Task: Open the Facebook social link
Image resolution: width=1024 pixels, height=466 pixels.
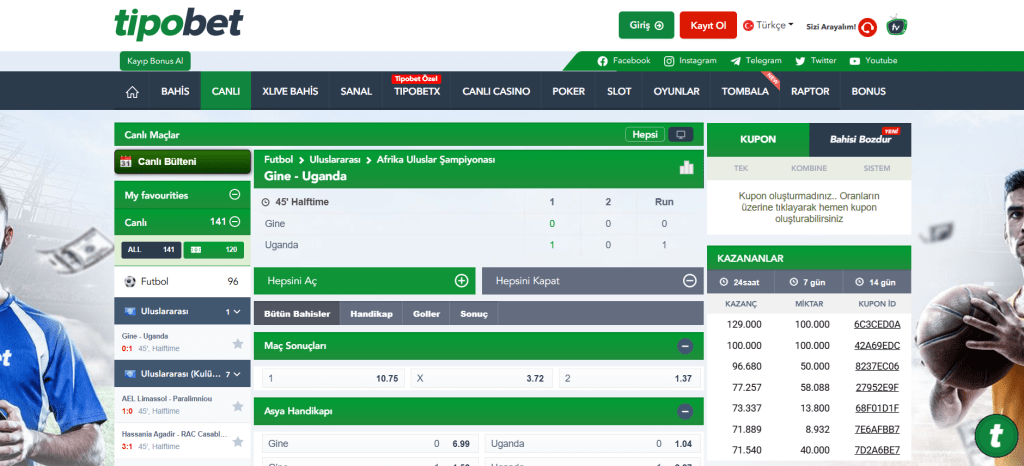Action: 624,61
